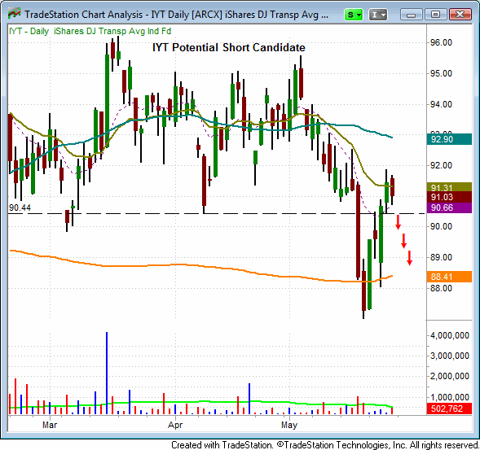Click the top red down arrow drawing

coord(398,222)
